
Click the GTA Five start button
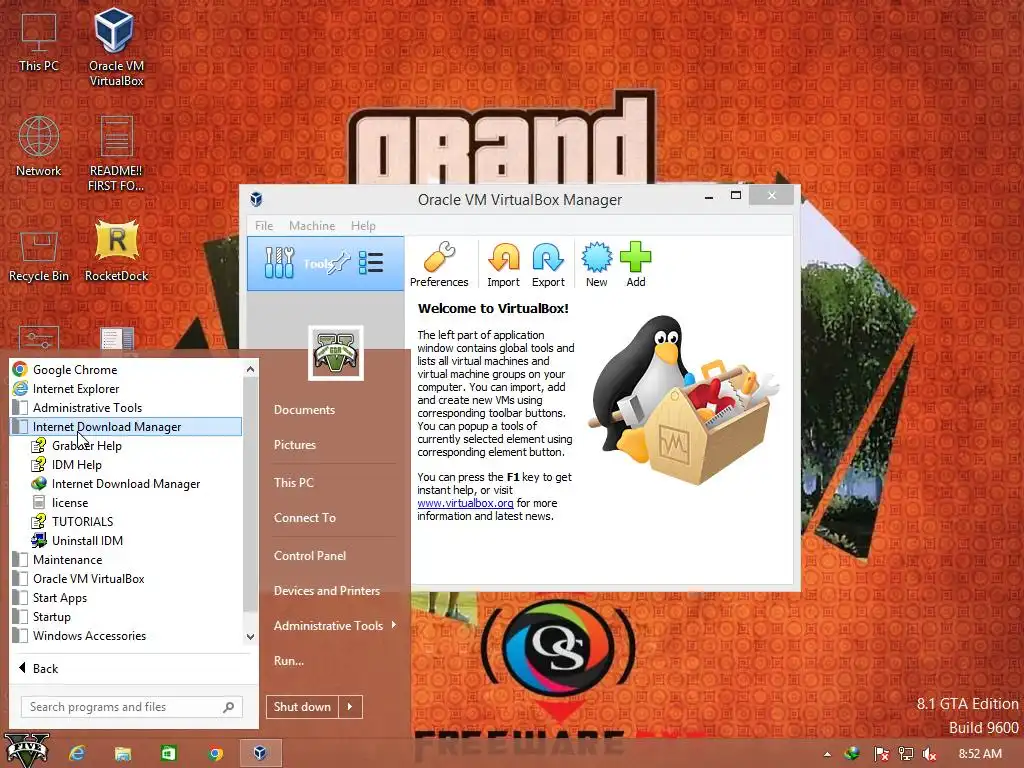26,750
